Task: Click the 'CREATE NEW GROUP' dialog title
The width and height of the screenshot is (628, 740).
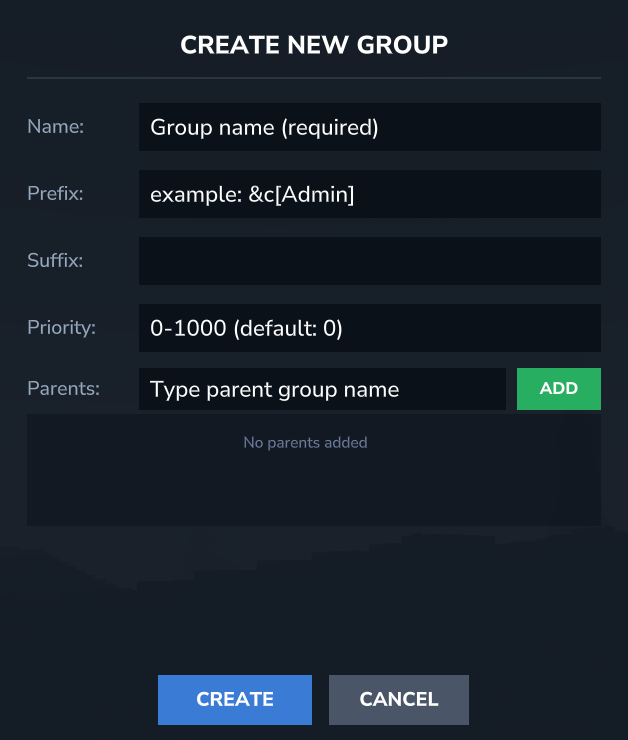Action: point(314,44)
